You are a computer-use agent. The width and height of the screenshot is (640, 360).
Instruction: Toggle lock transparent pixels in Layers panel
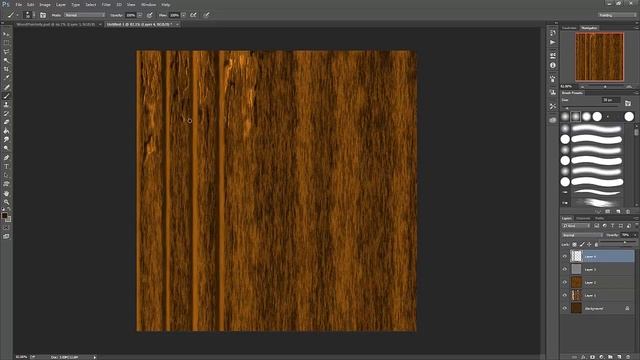[x=574, y=244]
